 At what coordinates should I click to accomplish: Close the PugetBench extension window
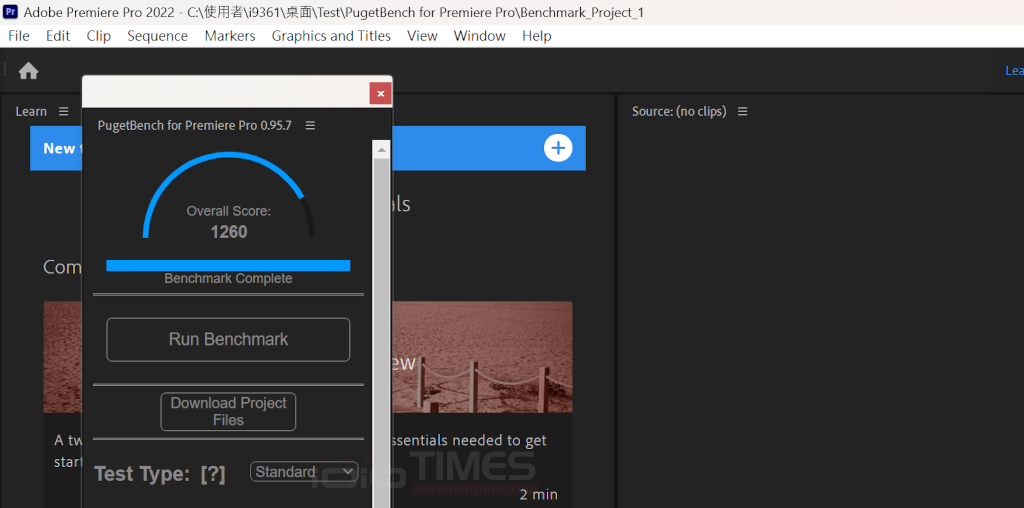(x=380, y=93)
